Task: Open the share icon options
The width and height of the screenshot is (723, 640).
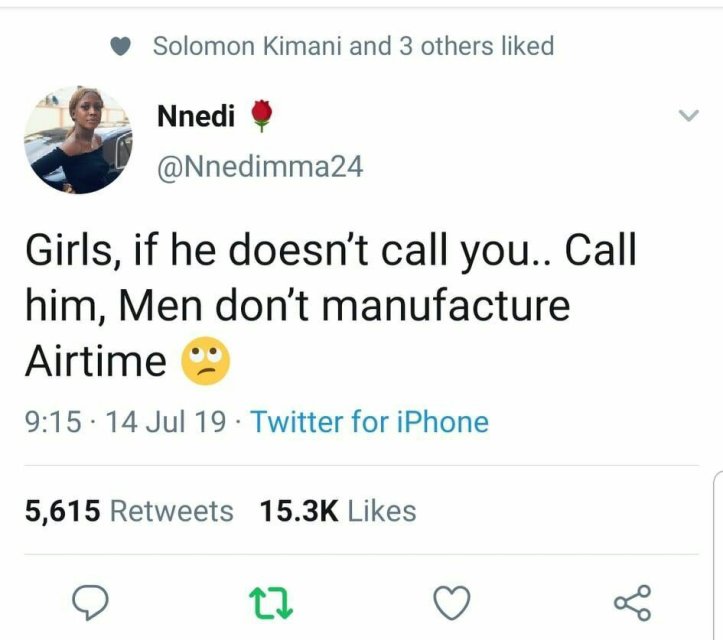Action: pyautogui.click(x=631, y=601)
